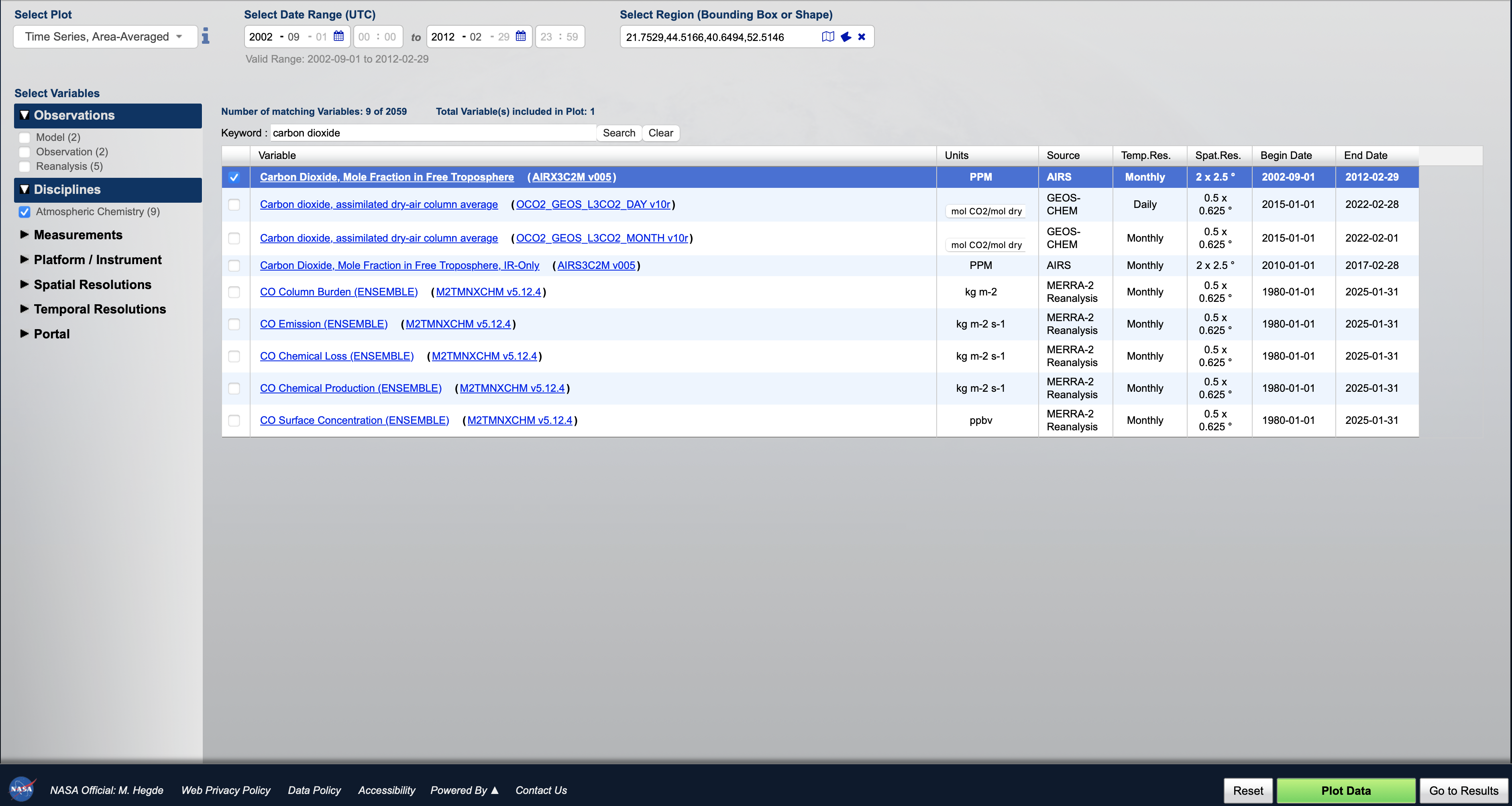Open the CO Column Burden (ENSEMBLE) link
1512x806 pixels.
click(x=339, y=291)
